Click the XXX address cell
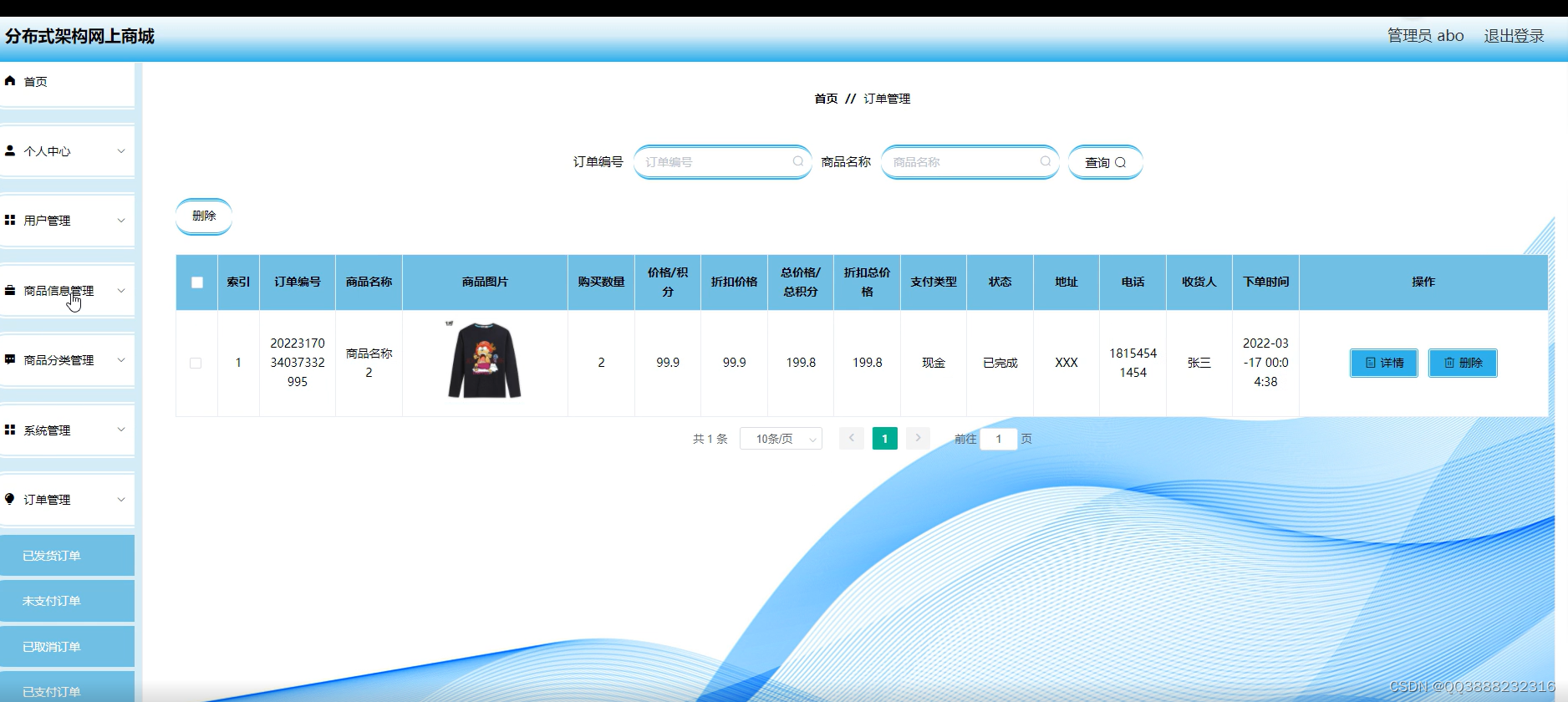1568x702 pixels. 1067,363
